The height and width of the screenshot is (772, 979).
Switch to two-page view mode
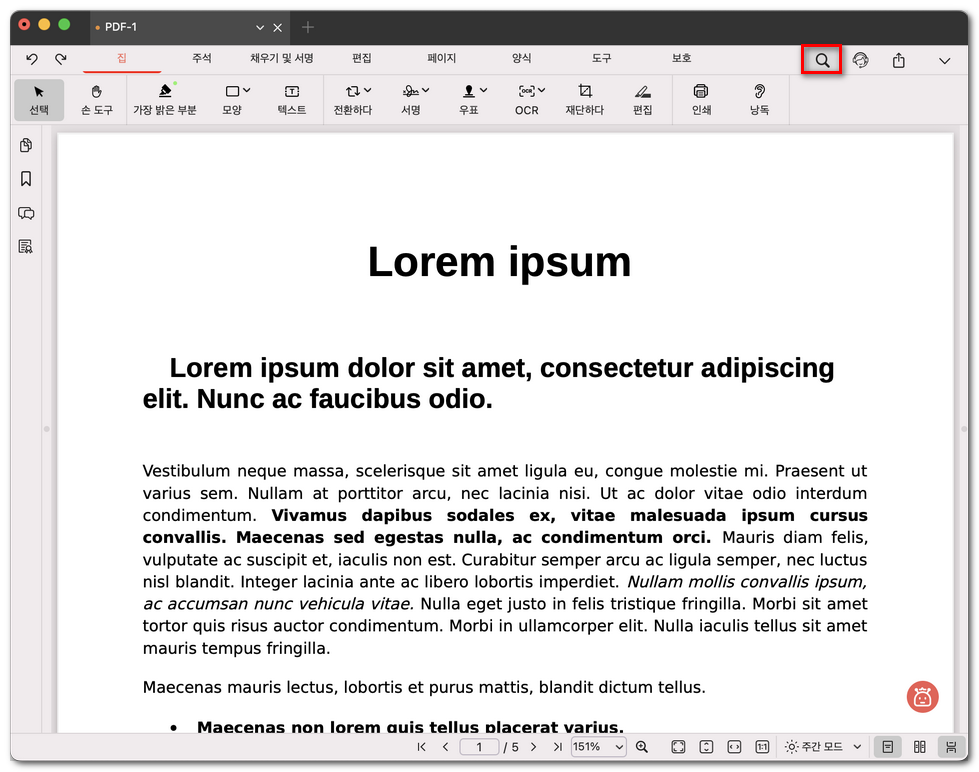(919, 747)
